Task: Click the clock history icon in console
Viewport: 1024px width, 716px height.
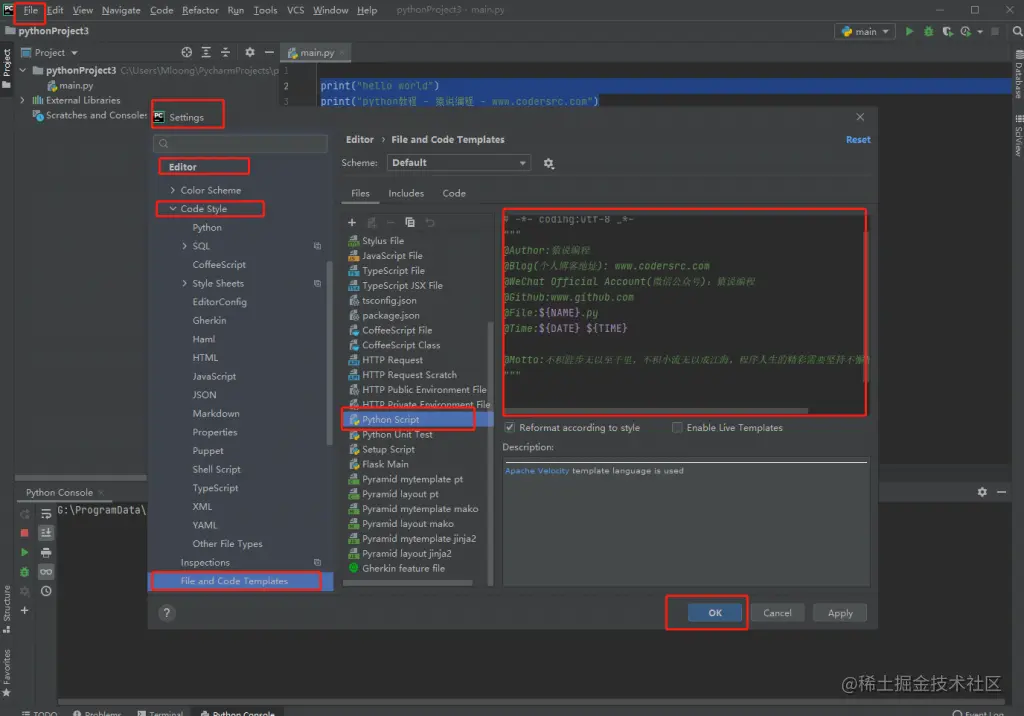Action: click(x=46, y=591)
